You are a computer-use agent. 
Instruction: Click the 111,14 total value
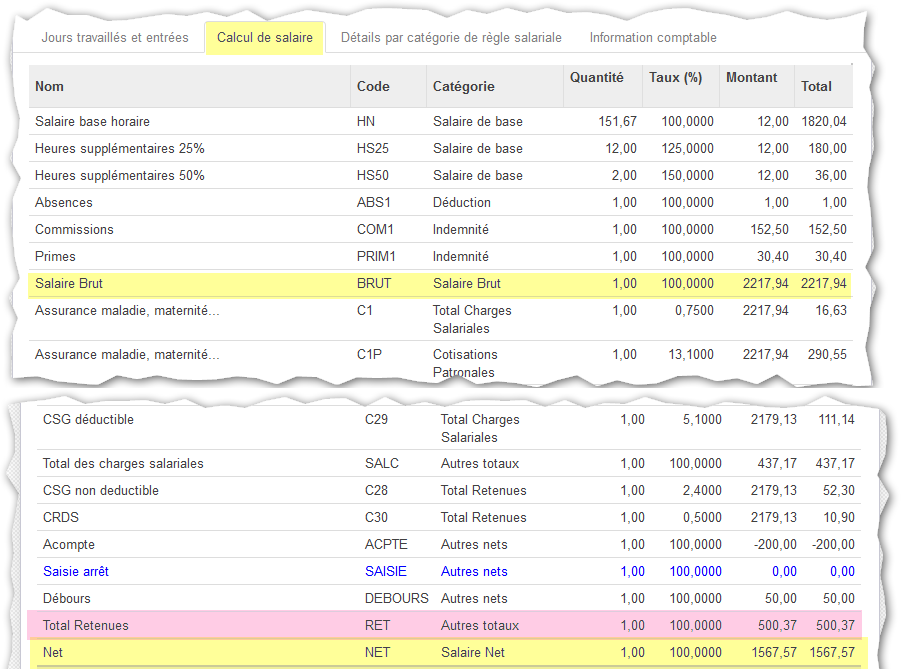pos(836,420)
